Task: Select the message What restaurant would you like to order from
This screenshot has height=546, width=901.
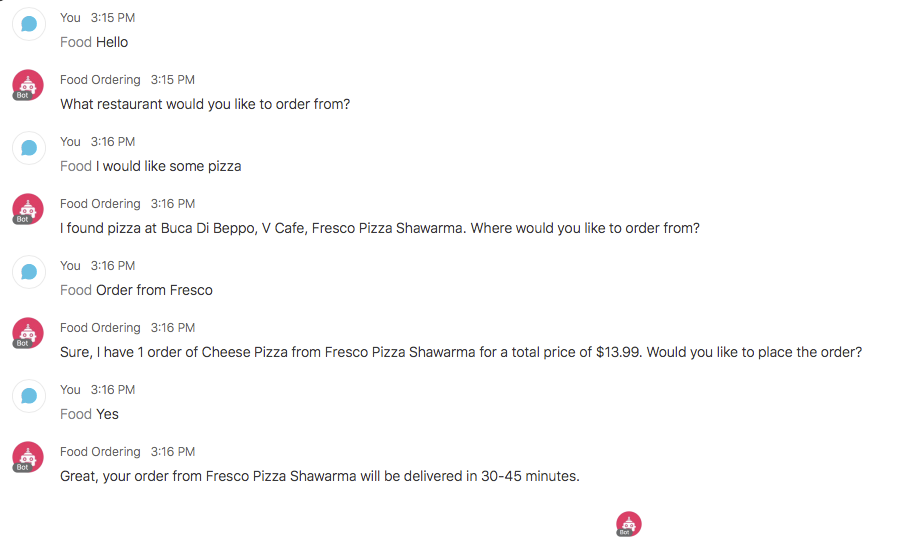Action: [x=205, y=104]
